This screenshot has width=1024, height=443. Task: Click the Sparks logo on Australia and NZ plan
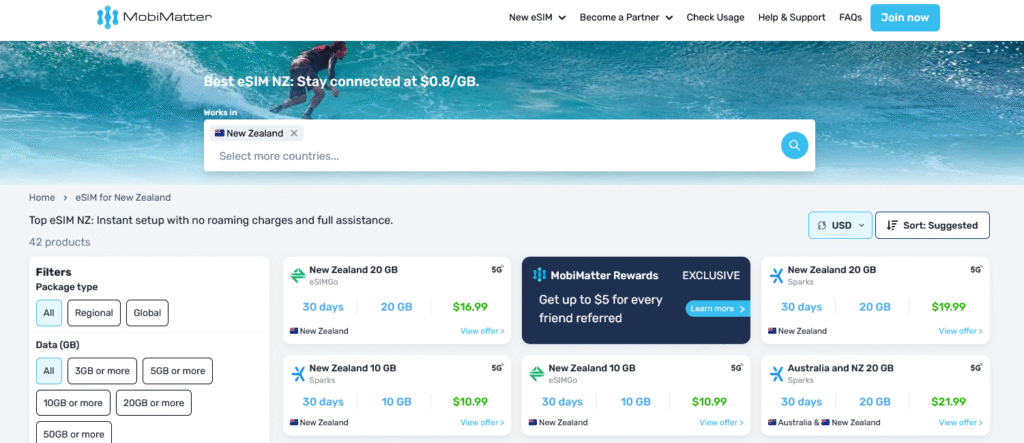coord(776,374)
